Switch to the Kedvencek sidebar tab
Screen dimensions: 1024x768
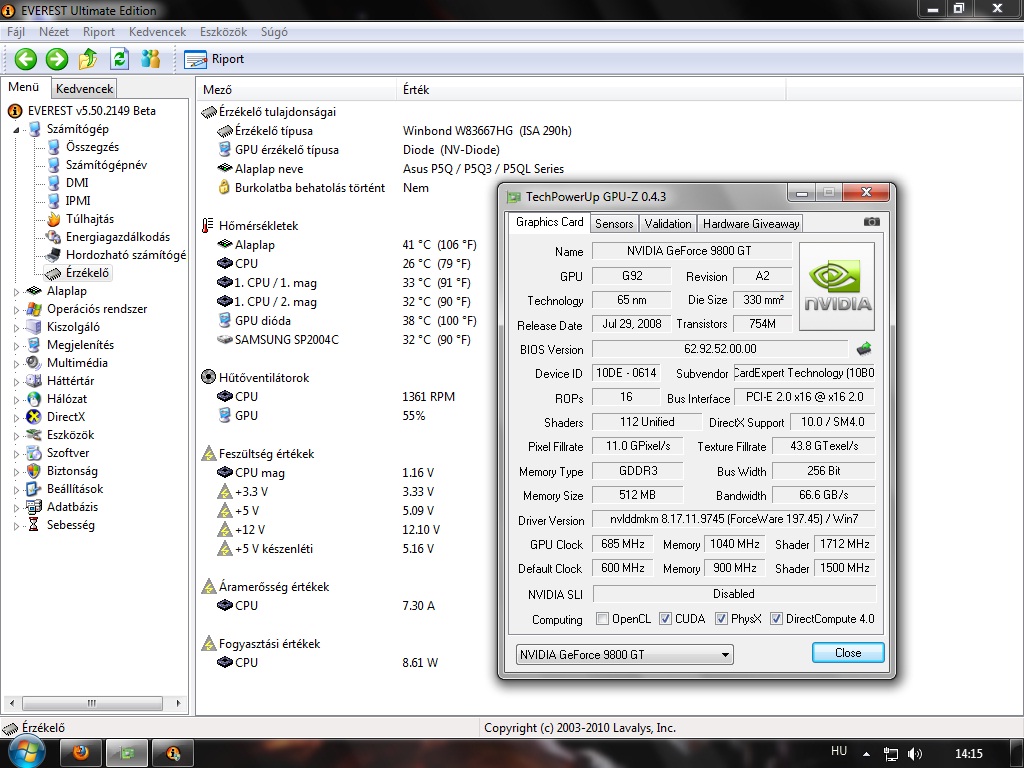pos(84,88)
